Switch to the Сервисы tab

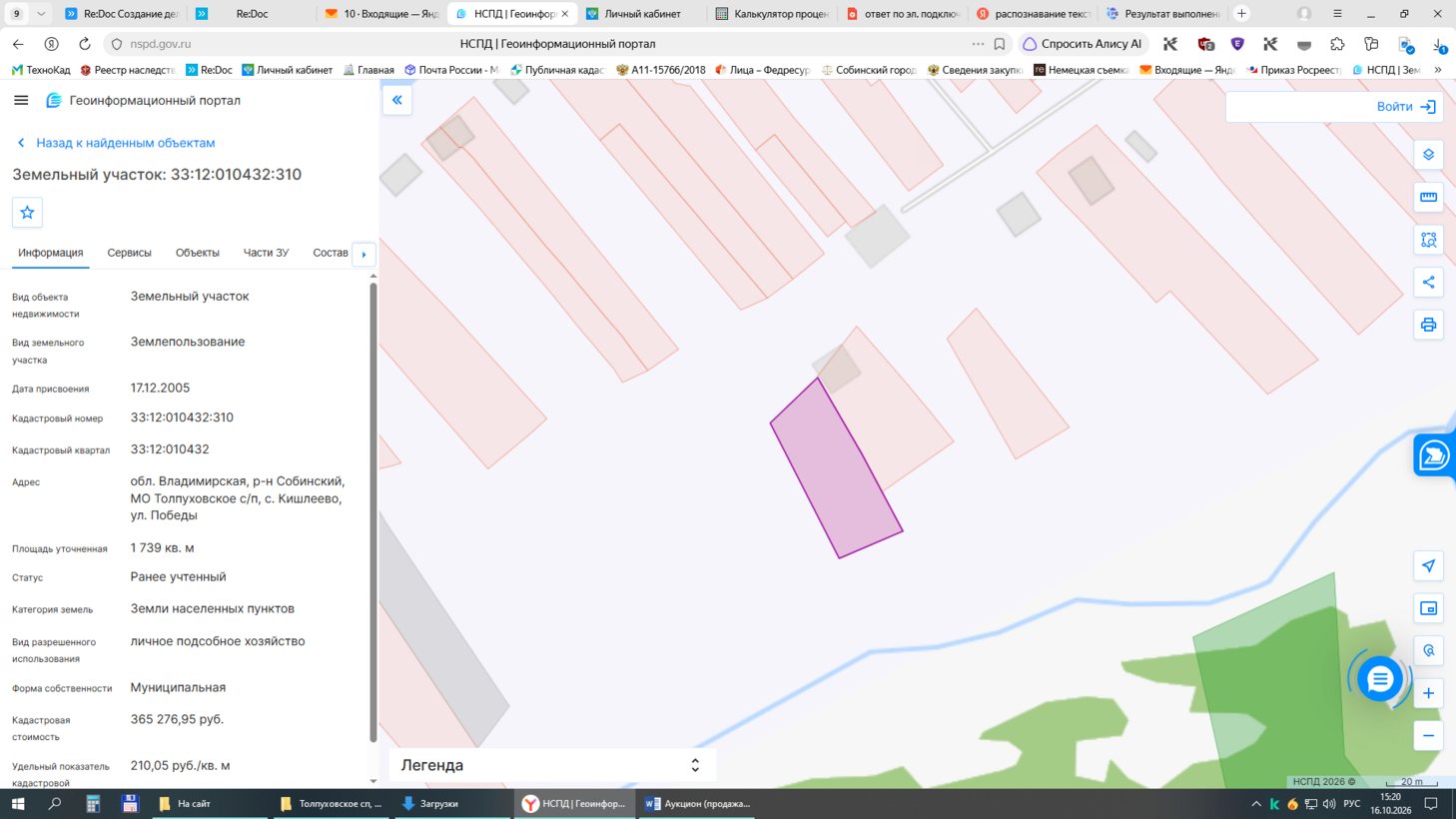click(x=129, y=253)
